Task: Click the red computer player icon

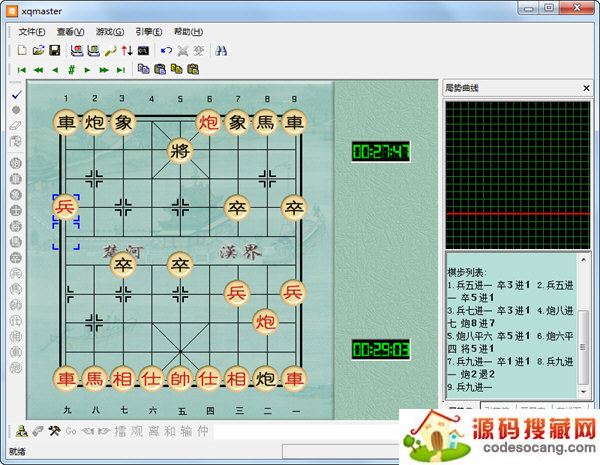Action: 77,51
